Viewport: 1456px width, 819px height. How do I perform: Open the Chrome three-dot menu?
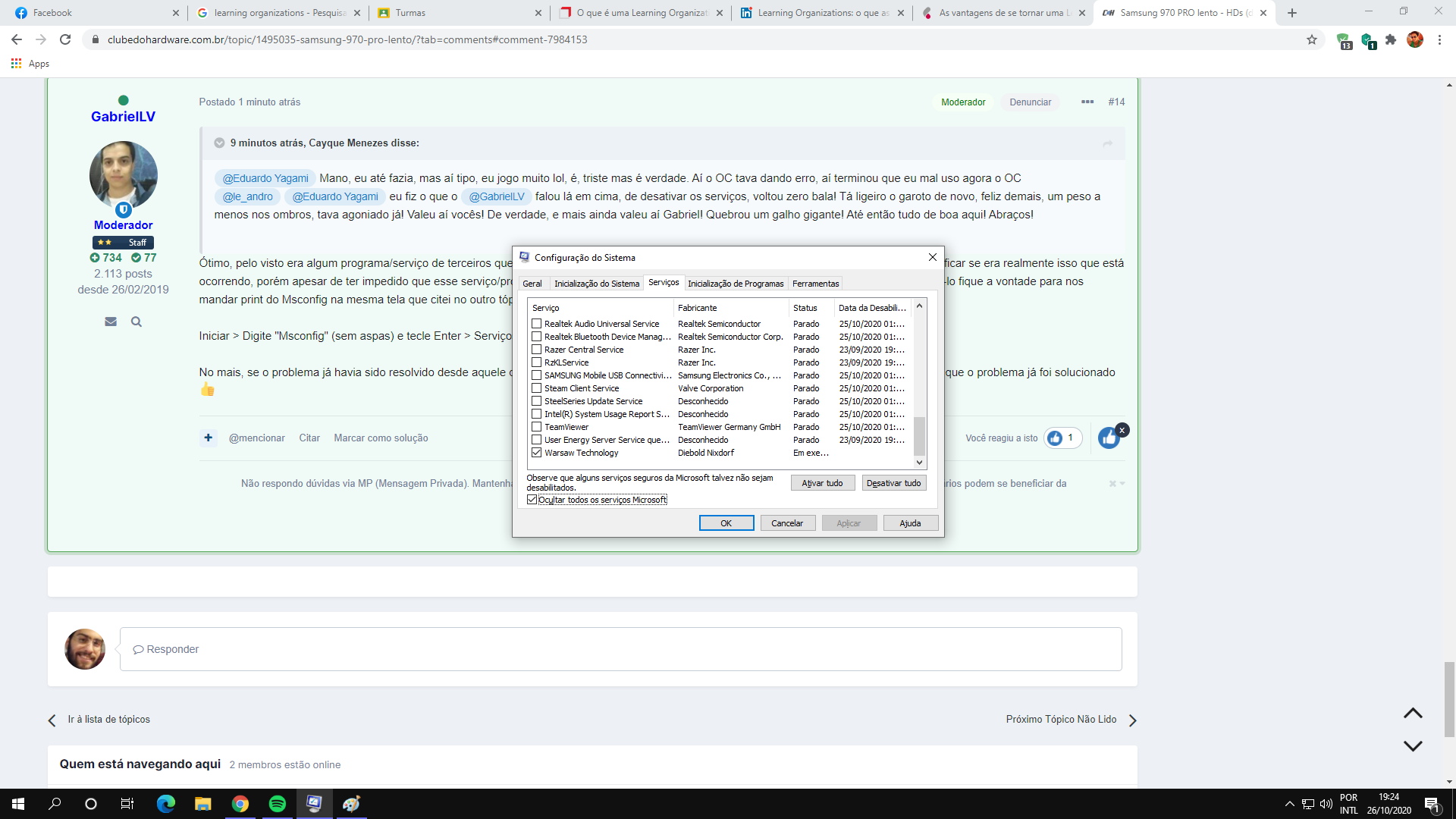[x=1439, y=39]
